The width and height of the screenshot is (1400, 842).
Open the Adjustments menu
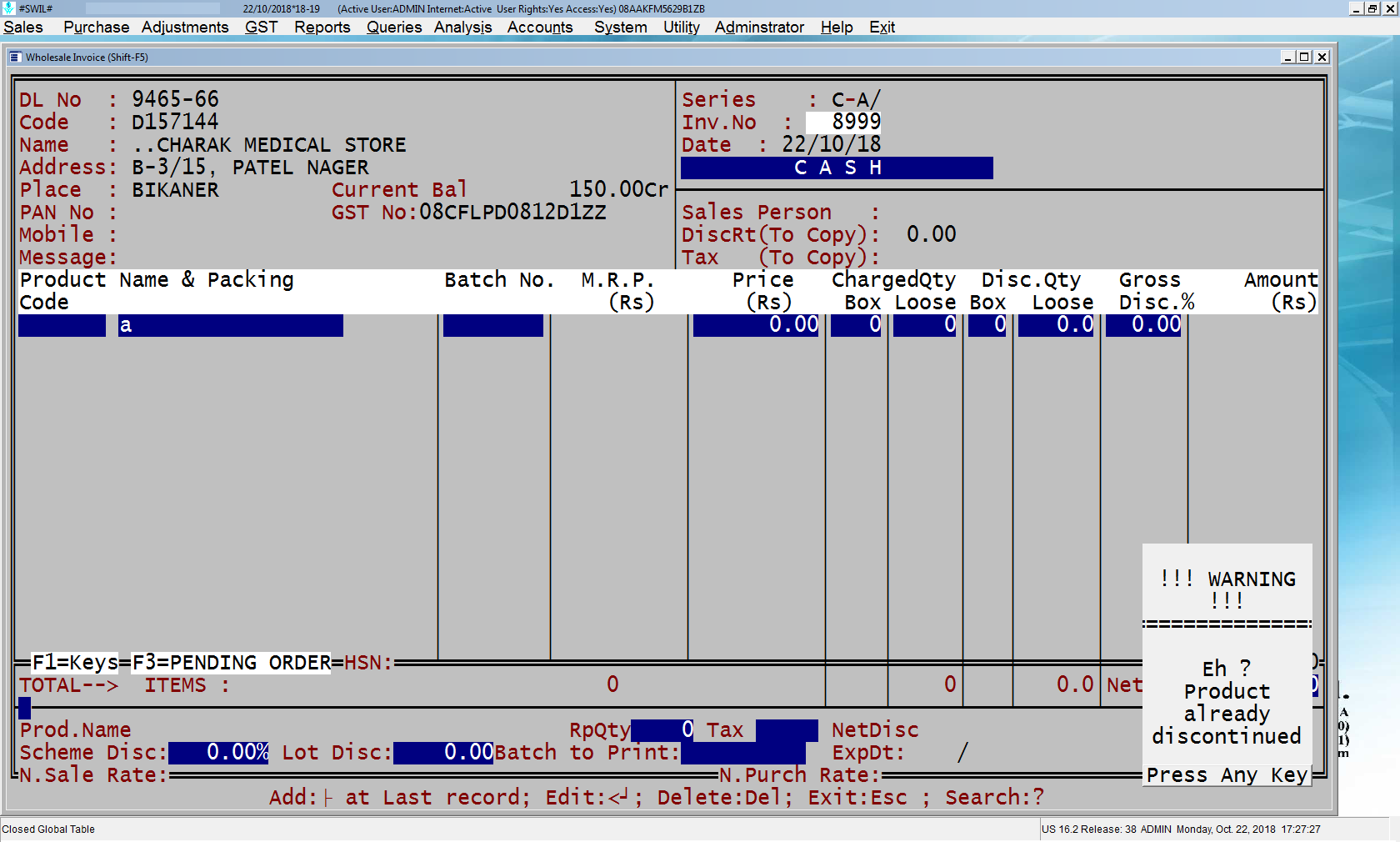point(185,28)
